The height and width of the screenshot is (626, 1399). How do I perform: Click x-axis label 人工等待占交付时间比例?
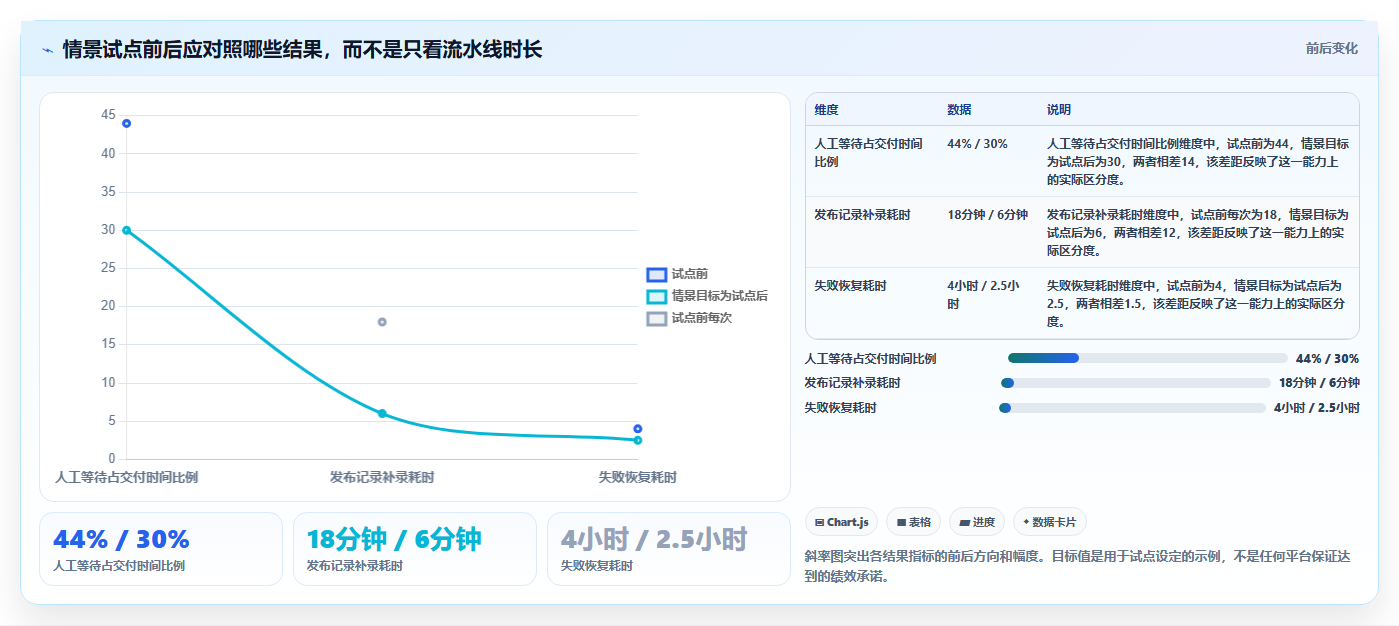coord(126,477)
